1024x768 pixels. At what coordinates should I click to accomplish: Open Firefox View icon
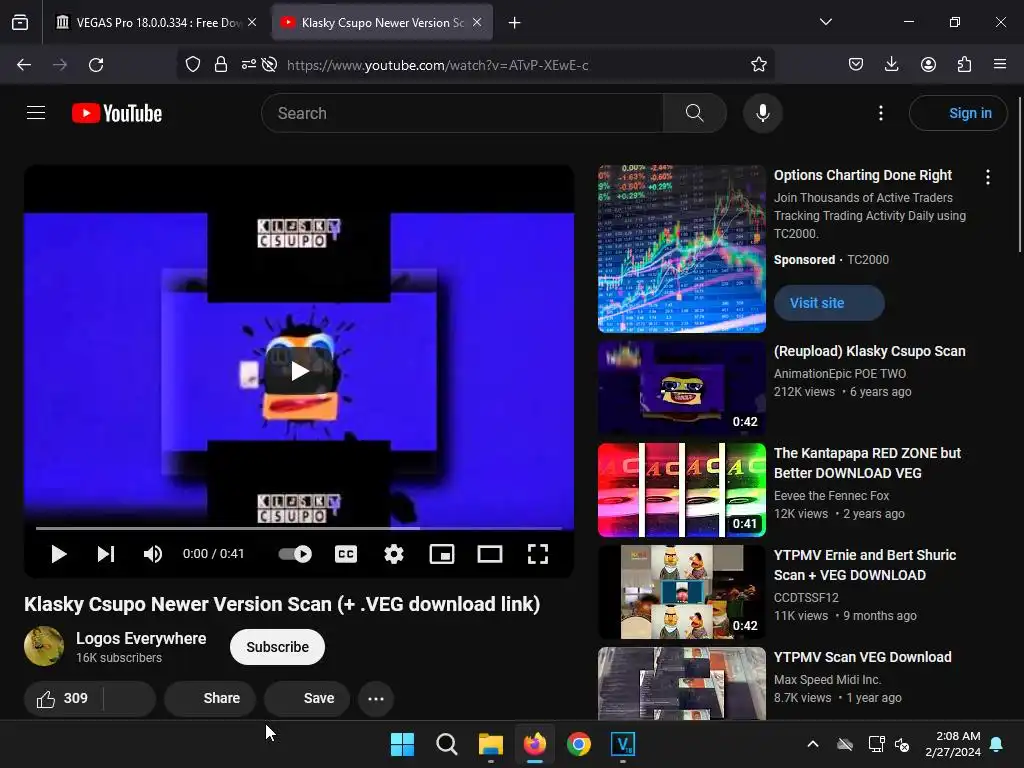click(20, 23)
